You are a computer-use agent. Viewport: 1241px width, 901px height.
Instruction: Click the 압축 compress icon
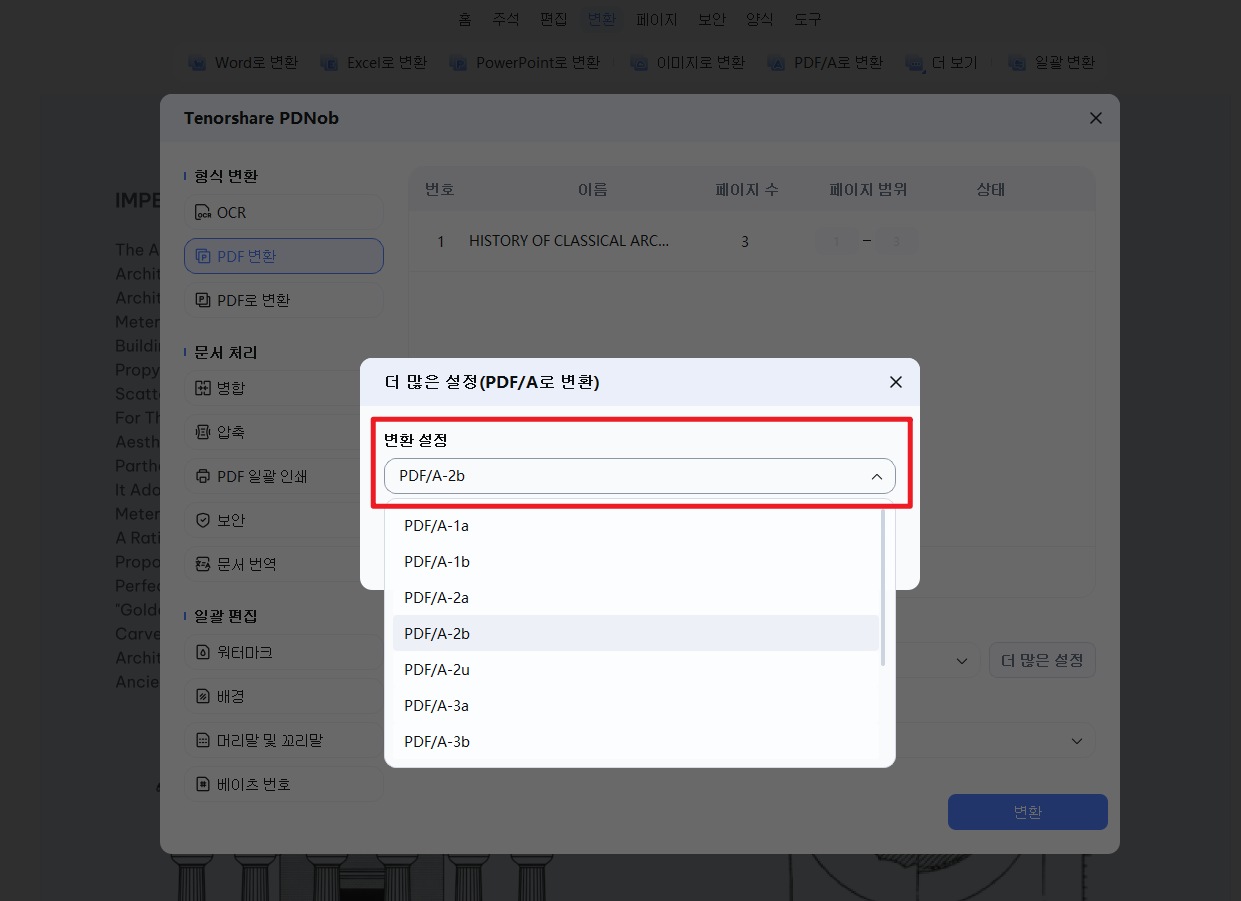point(203,432)
